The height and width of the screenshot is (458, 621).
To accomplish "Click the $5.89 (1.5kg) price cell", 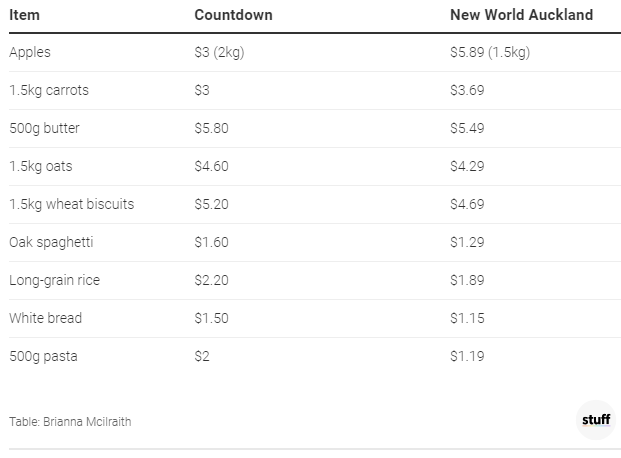I will [490, 52].
